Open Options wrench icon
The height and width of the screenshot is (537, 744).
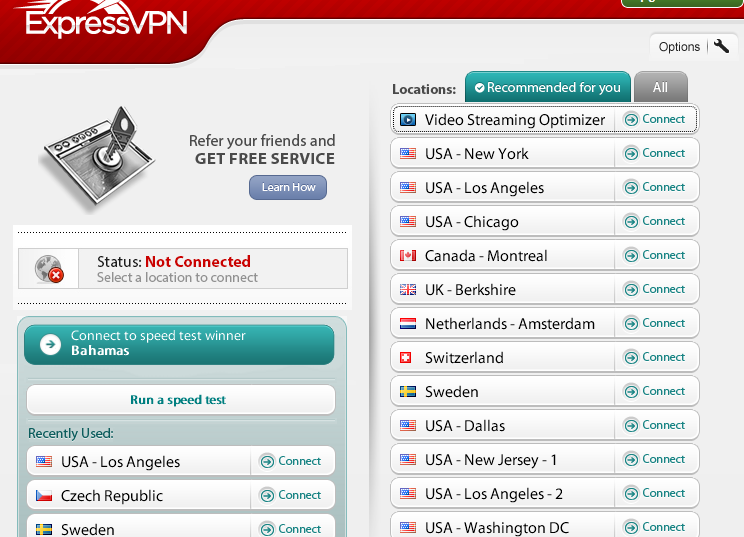pos(721,46)
